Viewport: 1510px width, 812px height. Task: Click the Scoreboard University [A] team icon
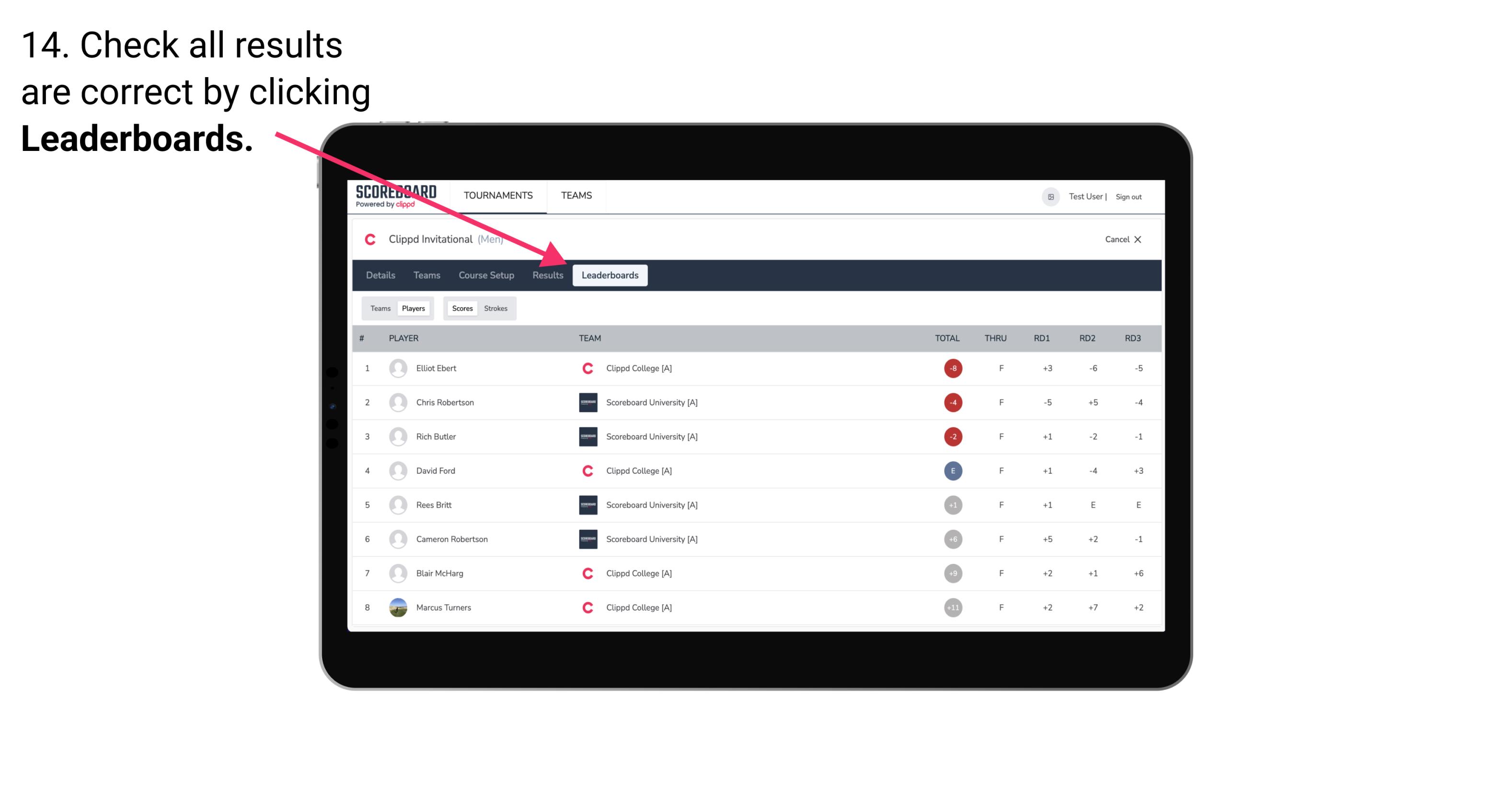click(x=586, y=403)
